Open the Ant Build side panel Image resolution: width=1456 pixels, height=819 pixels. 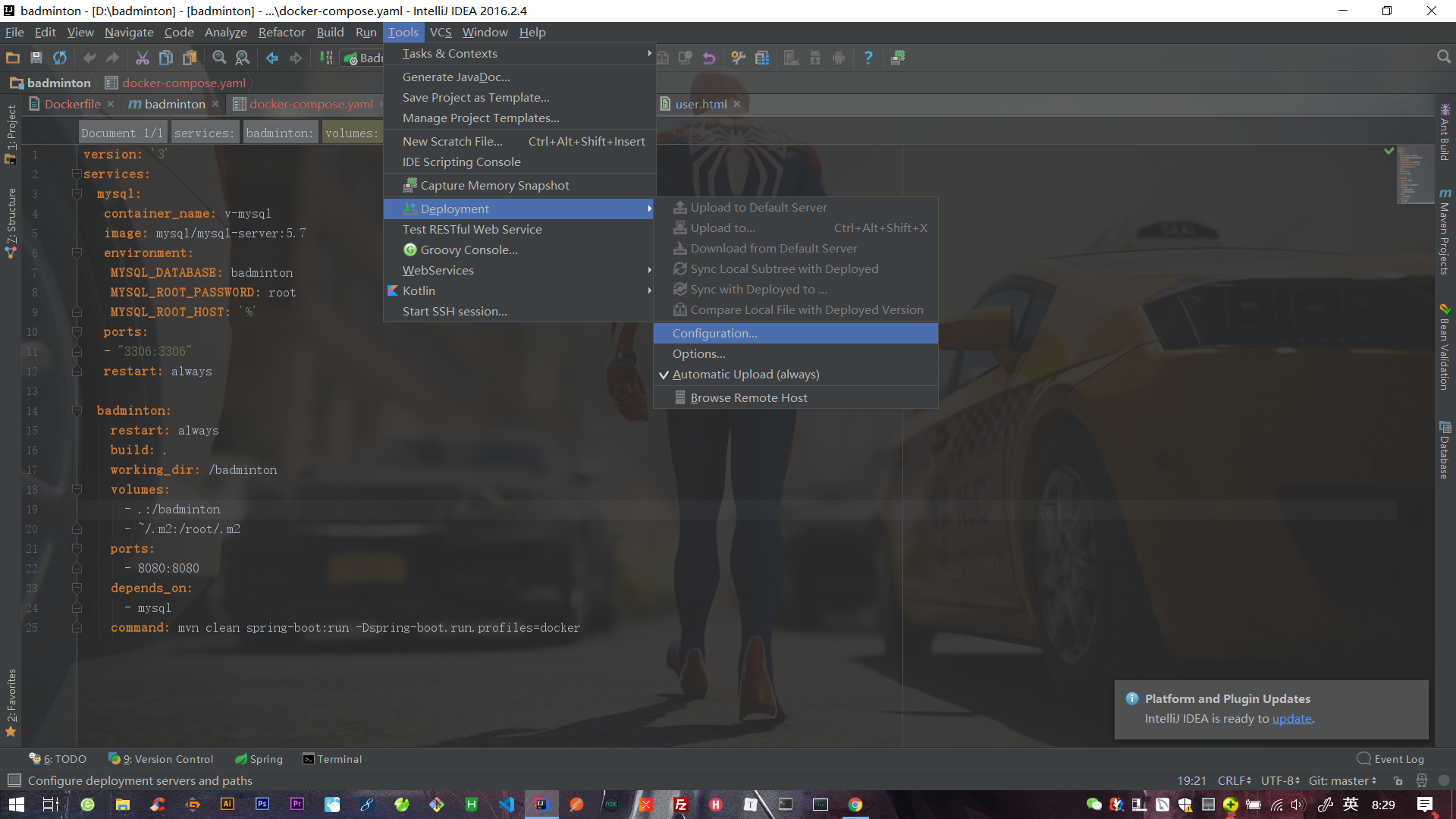tap(1445, 132)
